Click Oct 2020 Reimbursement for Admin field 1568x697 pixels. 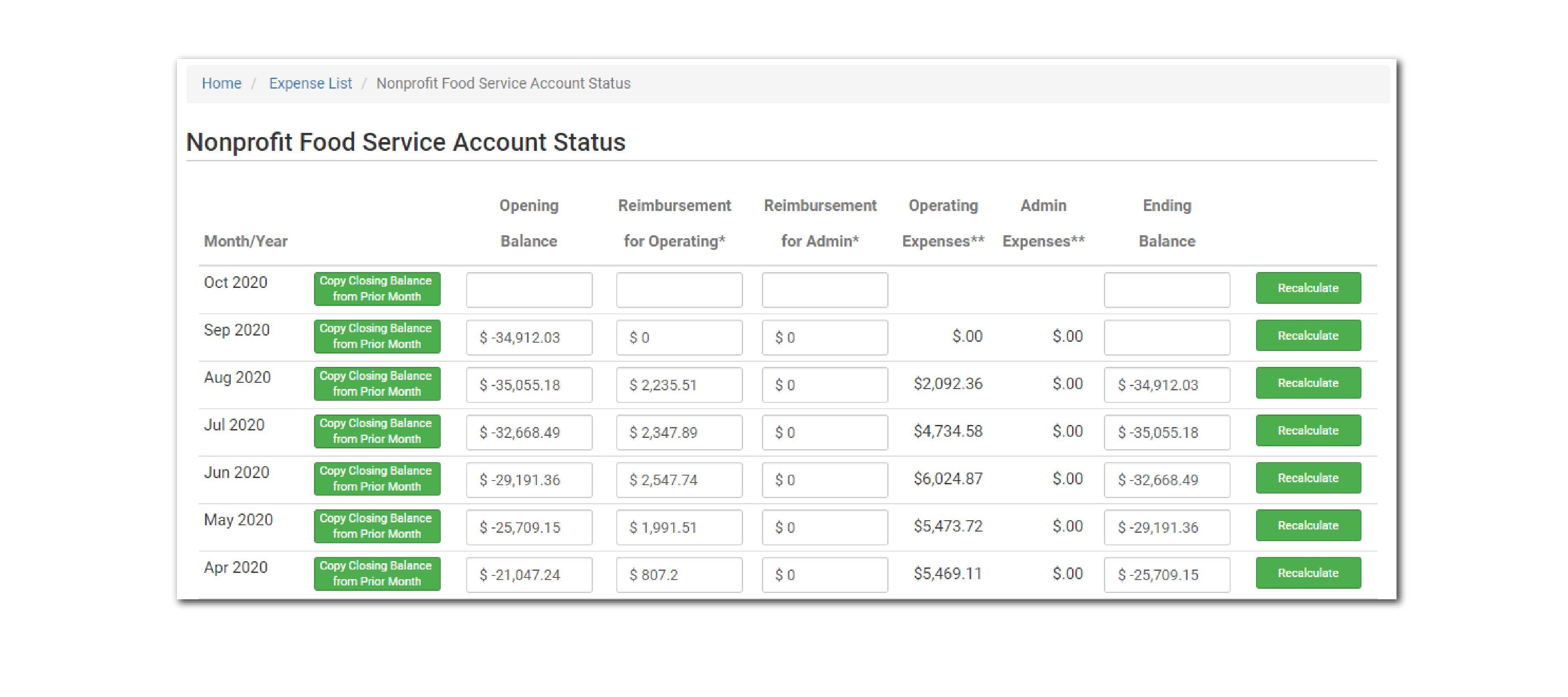[x=824, y=290]
